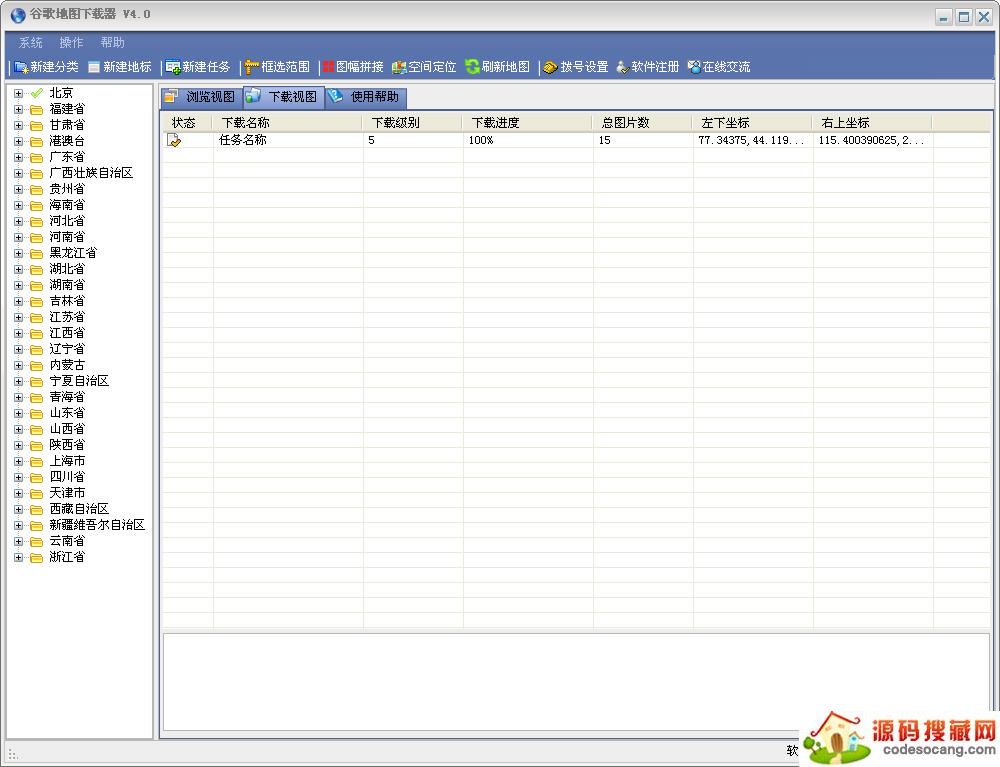Sort by the 下载名称 column header

coord(288,122)
